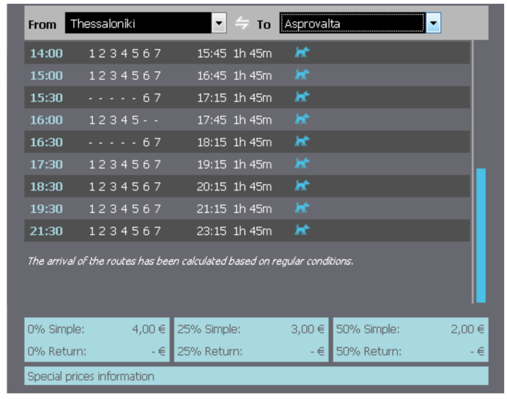Click the 23:15 arrival time
This screenshot has height=399, width=507.
(x=212, y=231)
